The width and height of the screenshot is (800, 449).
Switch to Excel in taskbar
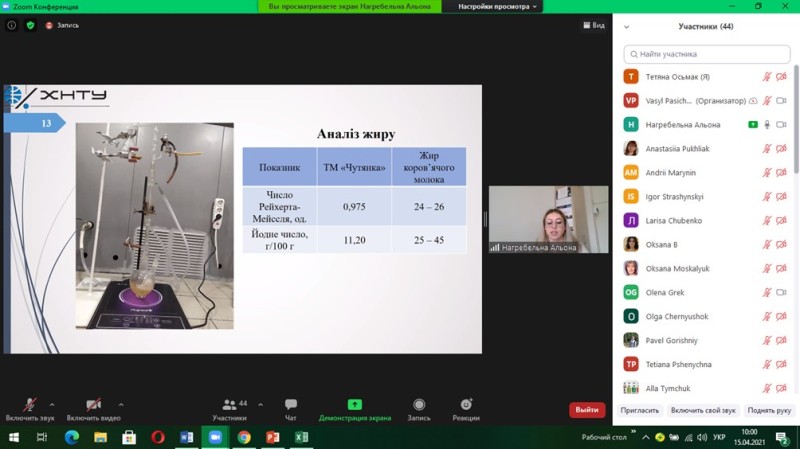(302, 437)
